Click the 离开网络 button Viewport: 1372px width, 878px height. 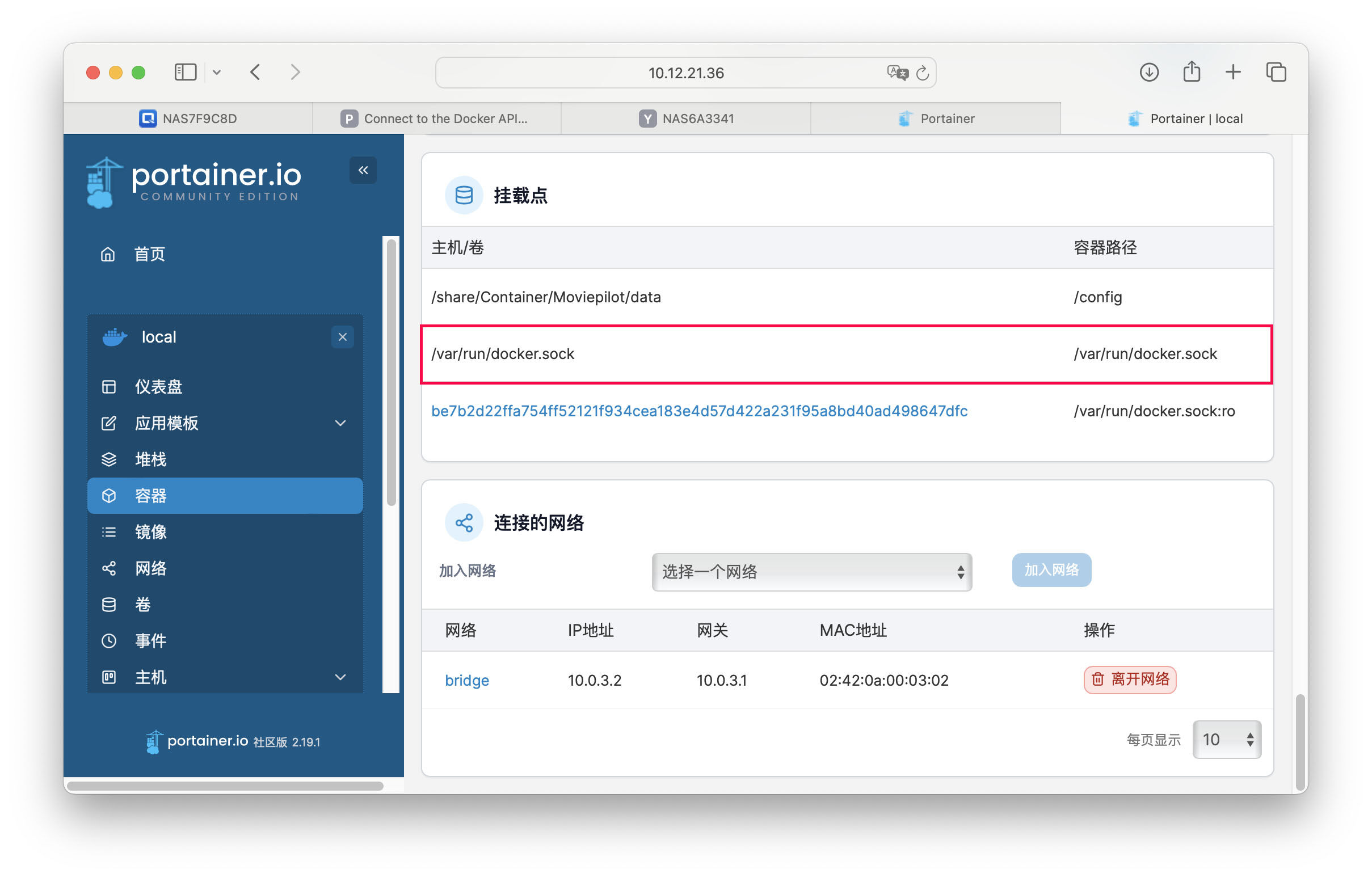click(1129, 679)
